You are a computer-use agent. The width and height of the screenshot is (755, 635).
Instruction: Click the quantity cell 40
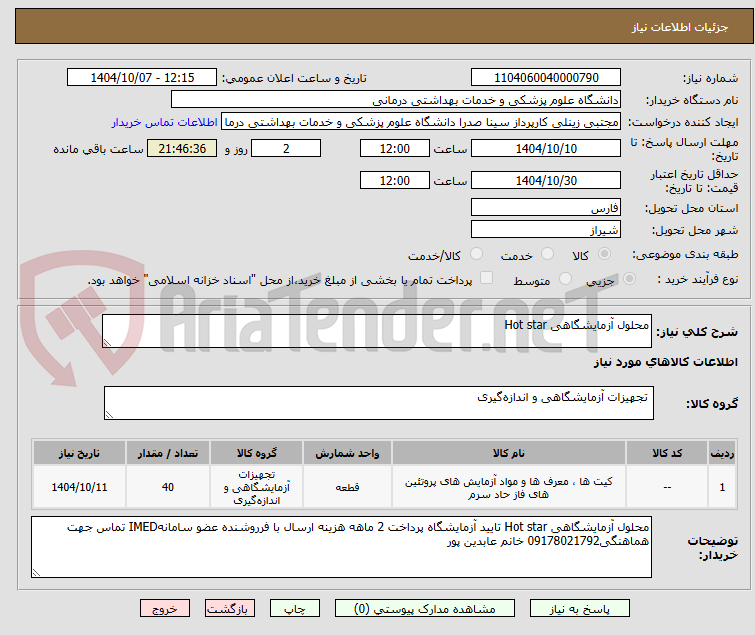tap(168, 487)
